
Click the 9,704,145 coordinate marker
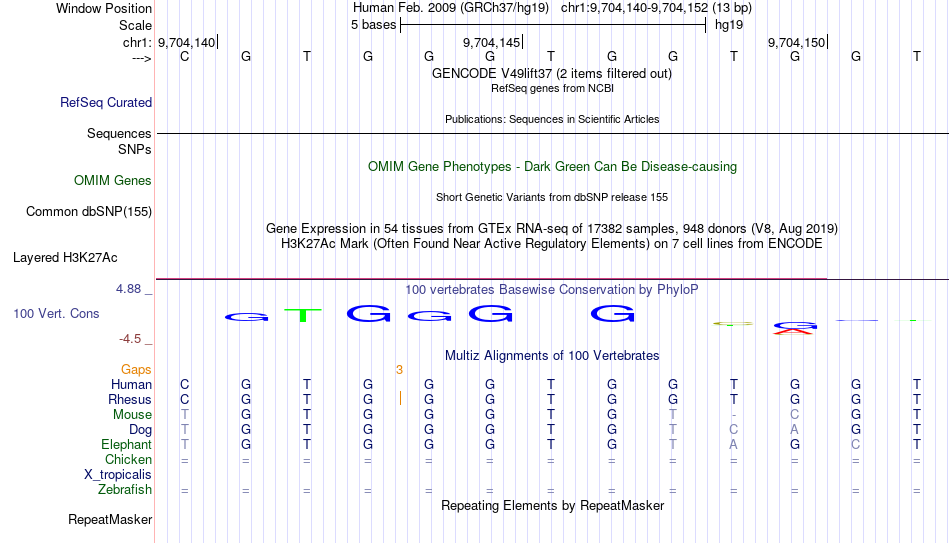[491, 42]
